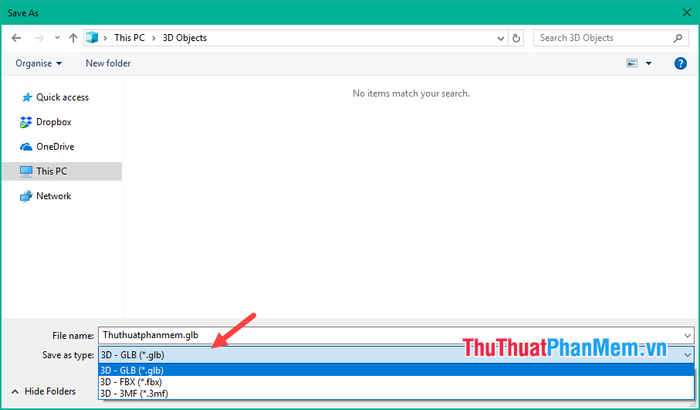This screenshot has width=700, height=410.
Task: Choose 3D - FBX (*.fbx) format
Action: (x=396, y=382)
